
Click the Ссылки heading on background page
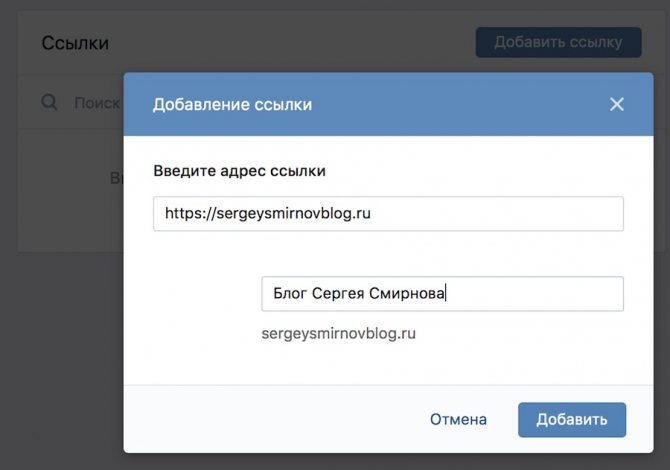point(75,43)
